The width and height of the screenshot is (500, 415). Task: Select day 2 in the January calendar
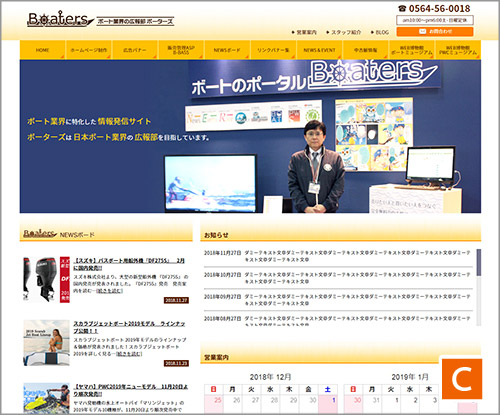coord(410,404)
